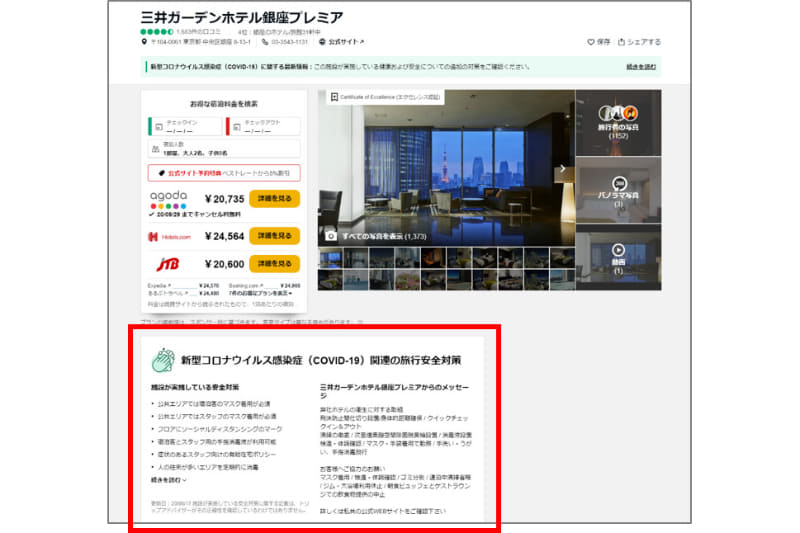Click the agoda logo
Viewport: 800px width, 533px height.
pos(168,199)
